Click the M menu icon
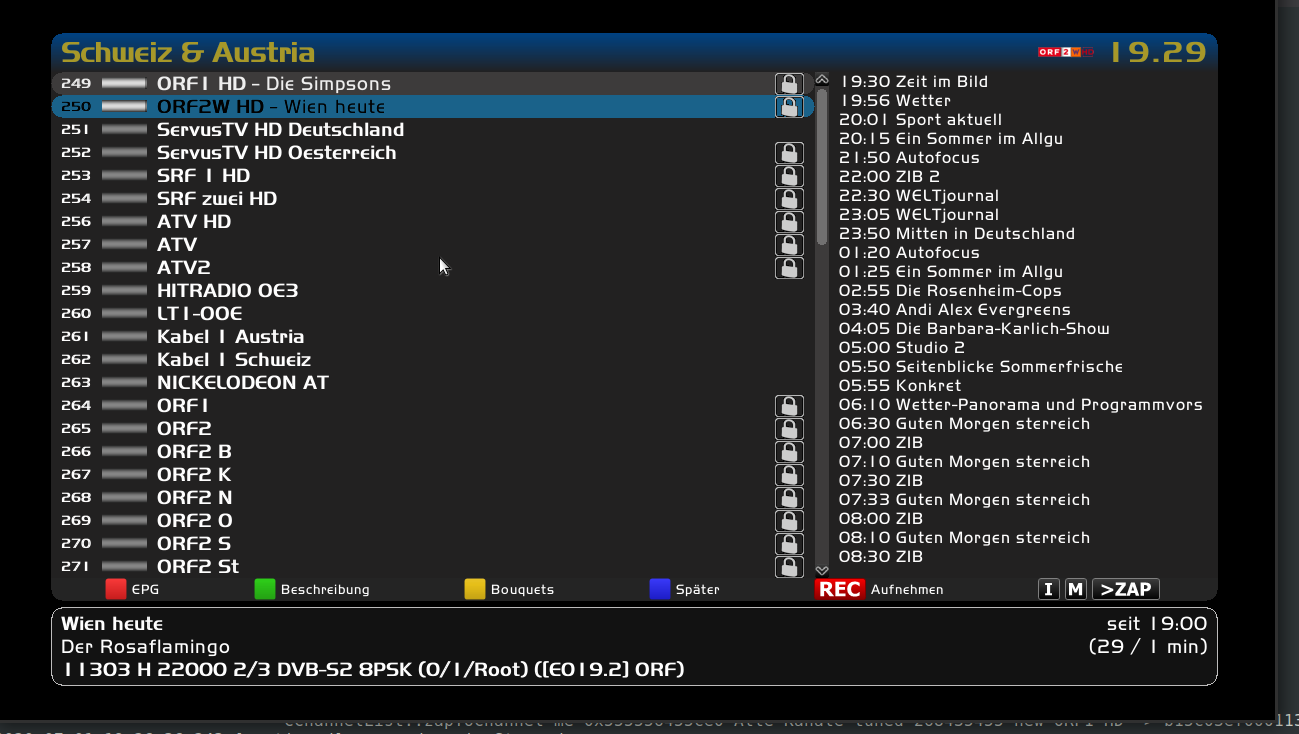This screenshot has width=1299, height=734. [1075, 589]
